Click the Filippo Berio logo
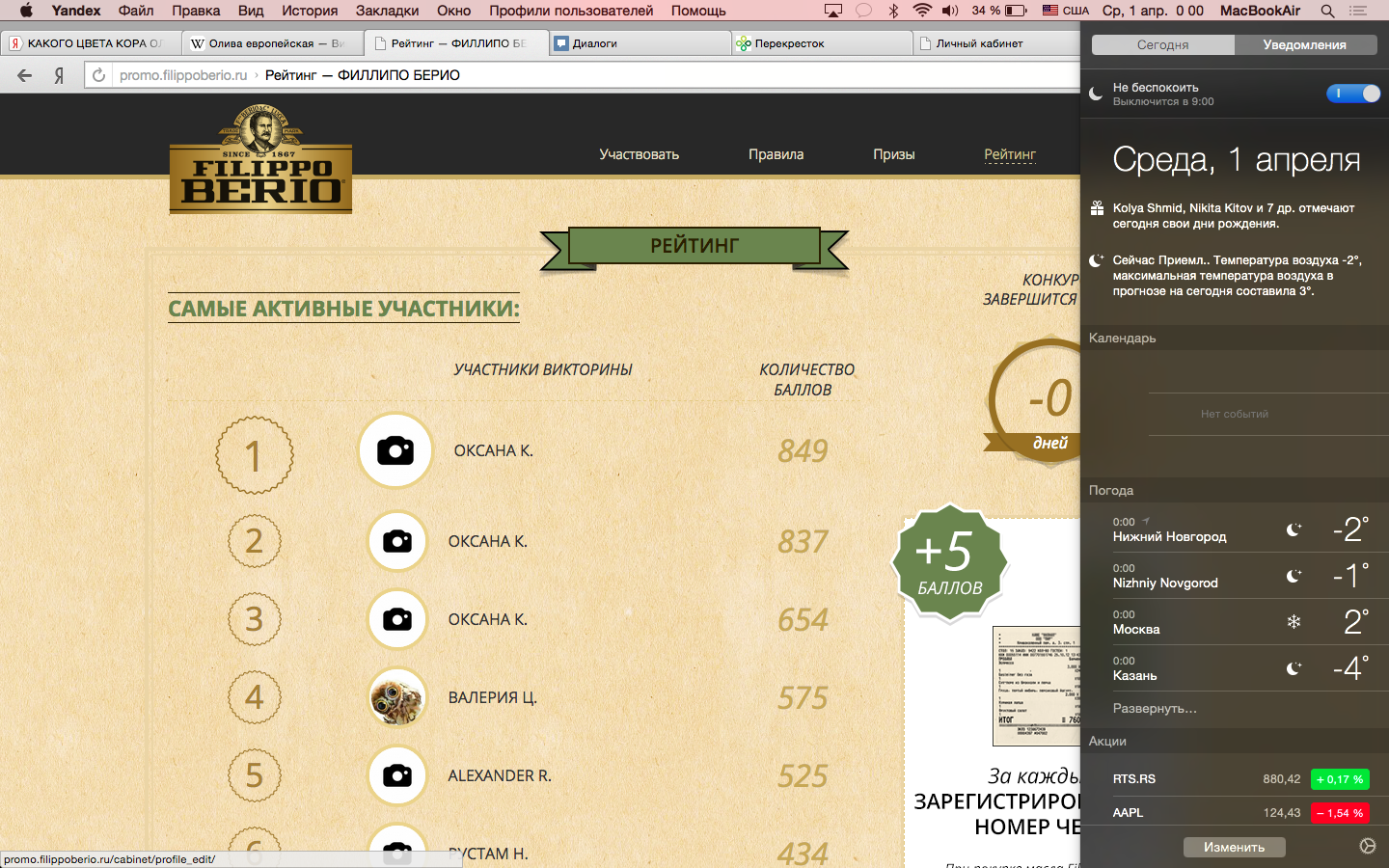Image resolution: width=1389 pixels, height=868 pixels. pos(260,159)
